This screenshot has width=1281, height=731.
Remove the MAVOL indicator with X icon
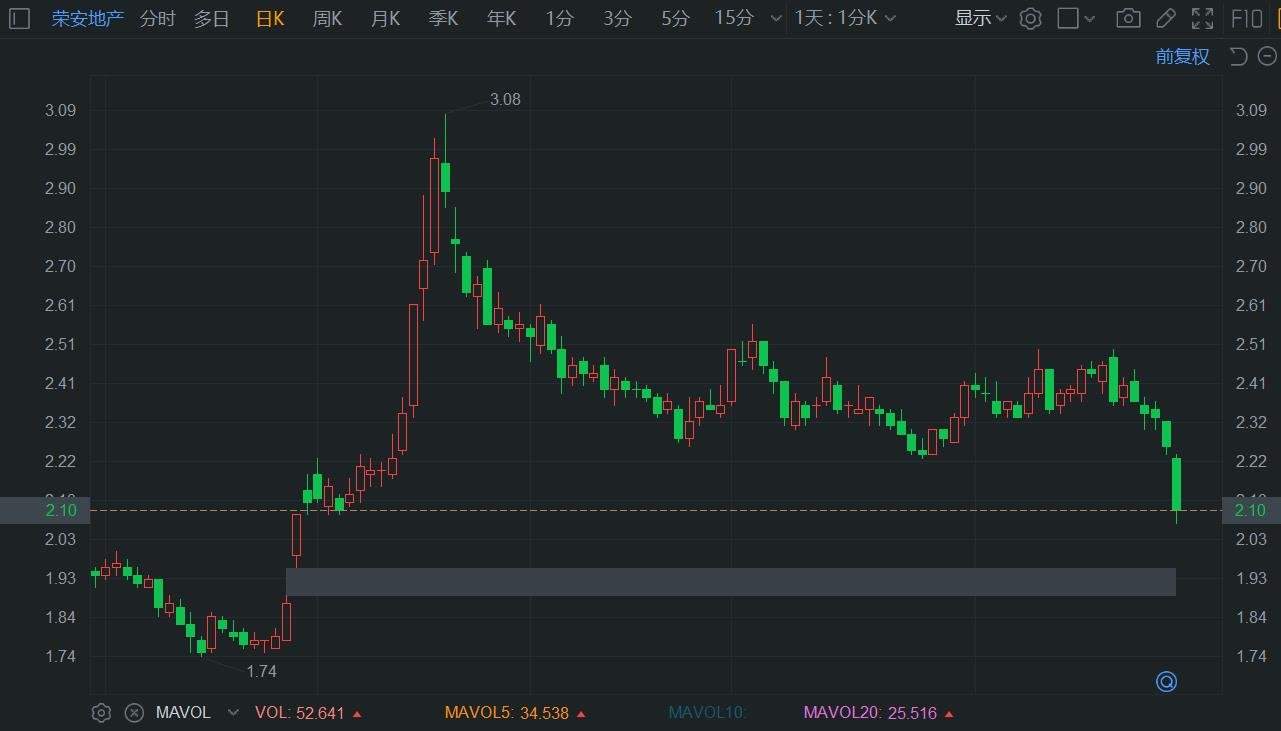pos(134,713)
